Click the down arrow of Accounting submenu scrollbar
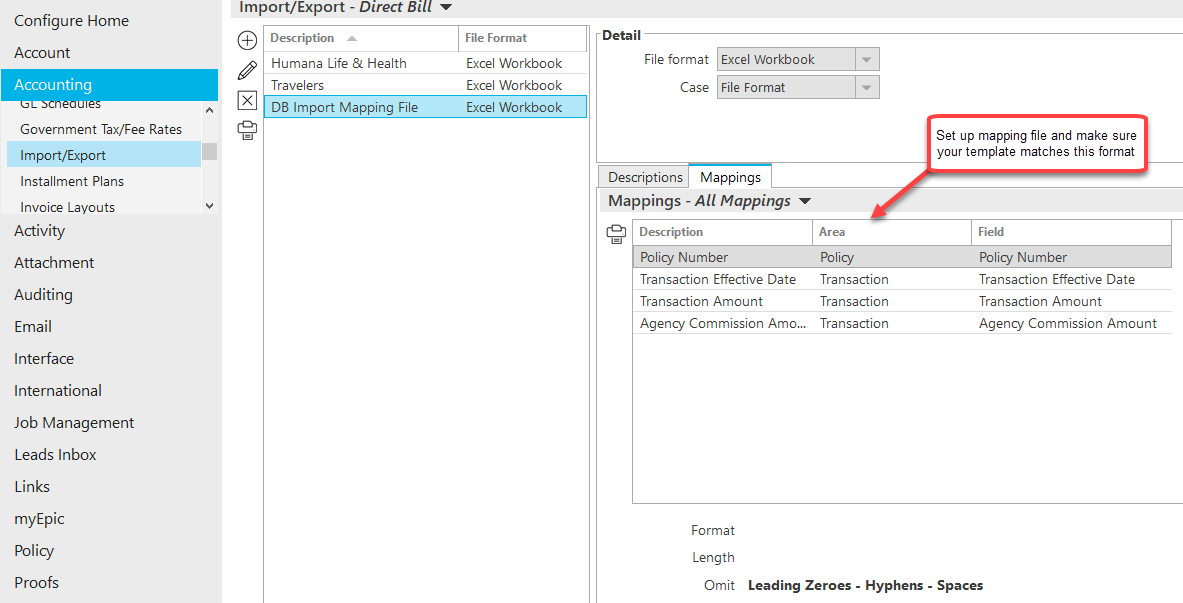The image size is (1183, 603). click(210, 205)
